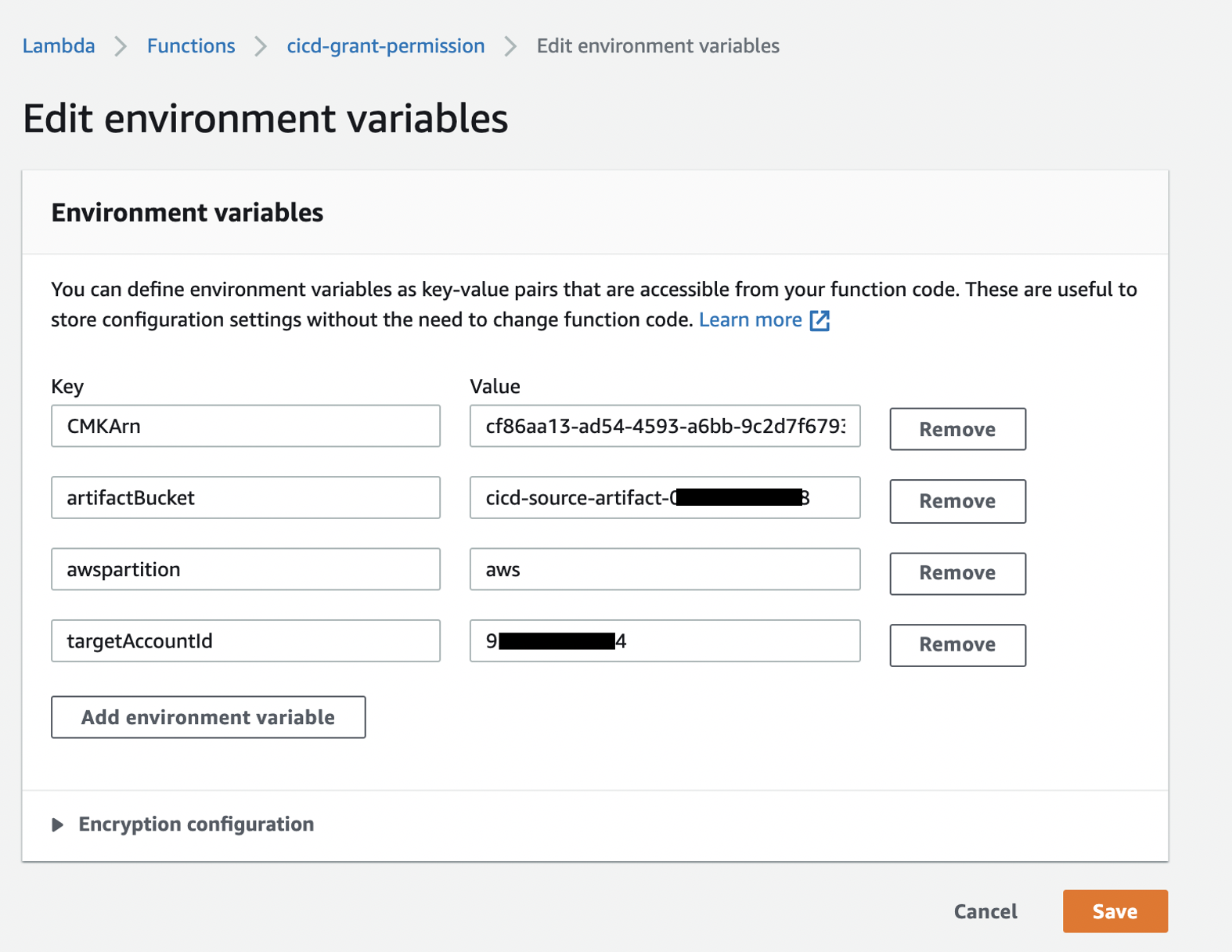This screenshot has height=952, width=1232.
Task: Save the environment variables
Action: 1115,911
